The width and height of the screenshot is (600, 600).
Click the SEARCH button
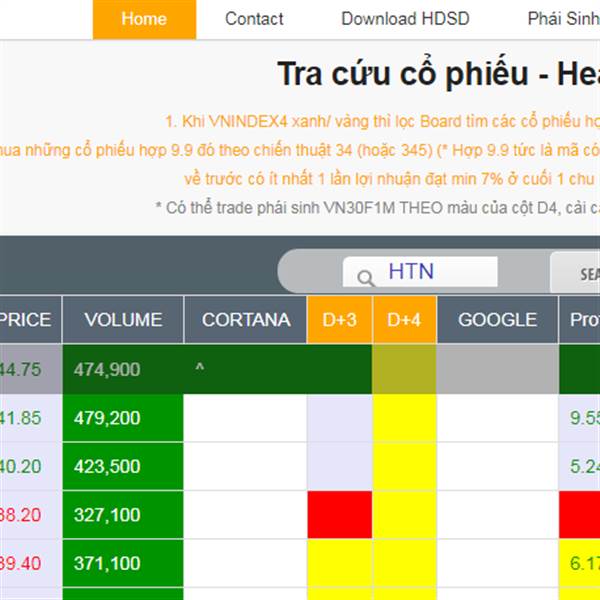pyautogui.click(x=575, y=272)
